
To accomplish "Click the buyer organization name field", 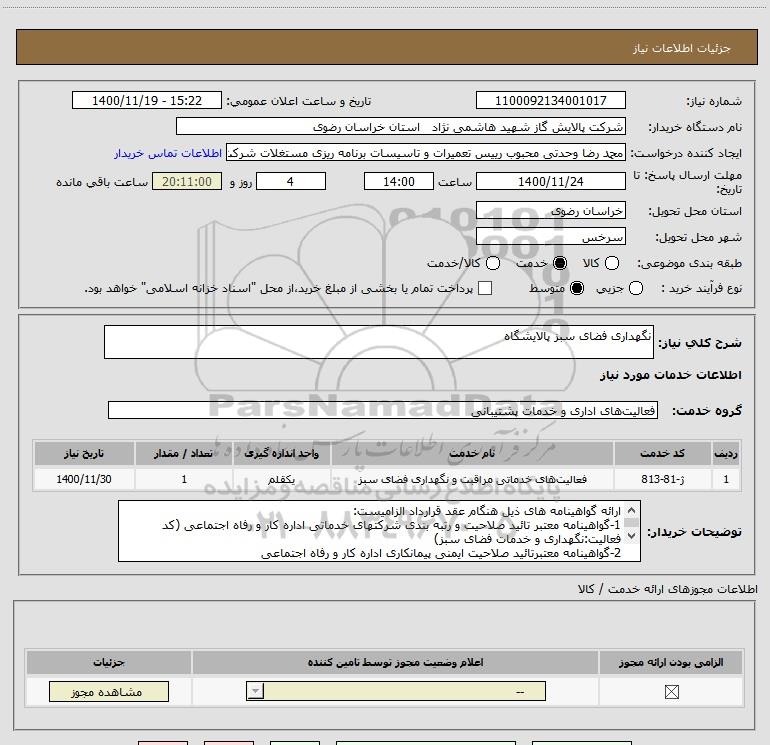I will (401, 127).
